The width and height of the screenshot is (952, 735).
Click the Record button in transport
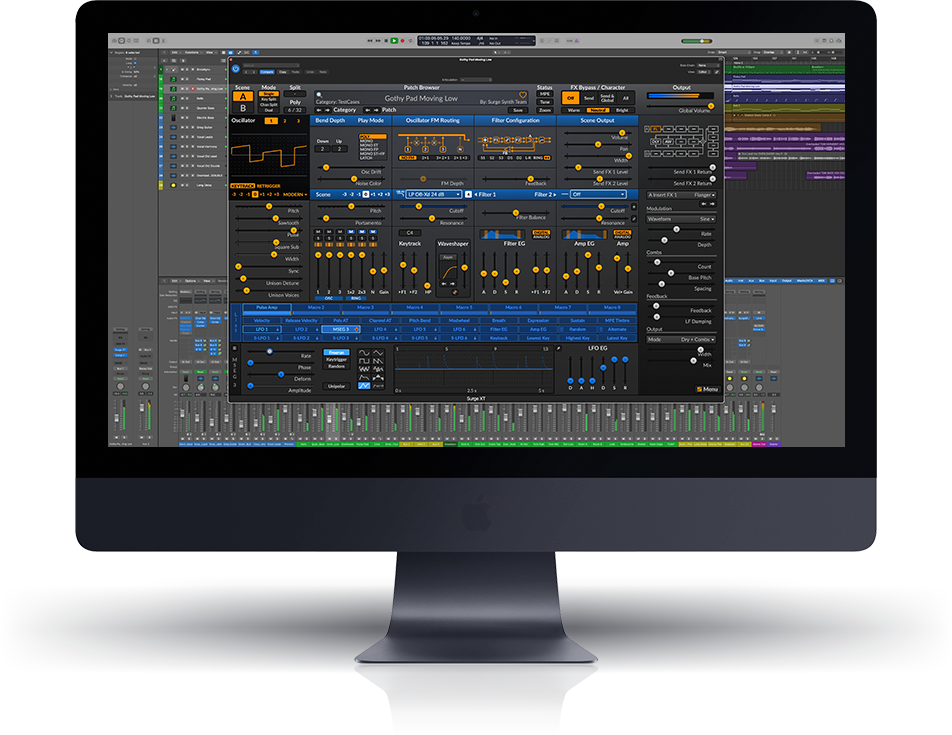point(403,40)
